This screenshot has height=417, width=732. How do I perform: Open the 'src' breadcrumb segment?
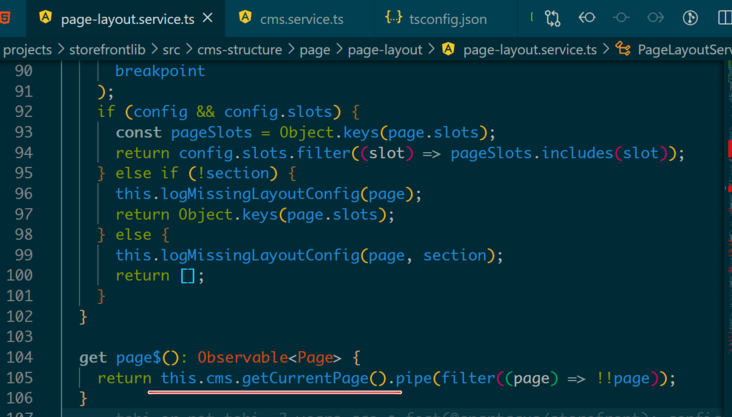[171, 50]
